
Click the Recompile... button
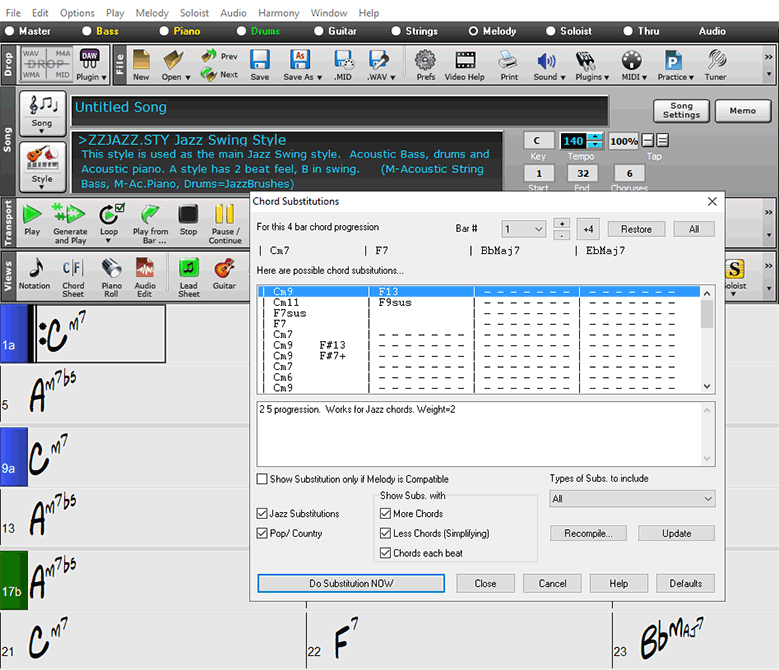588,533
